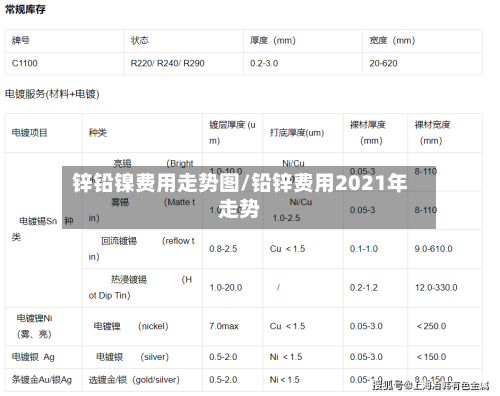Click 0.05-3 in the matte tin row
Image resolution: width=500 pixels, height=396 pixels.
coord(362,210)
